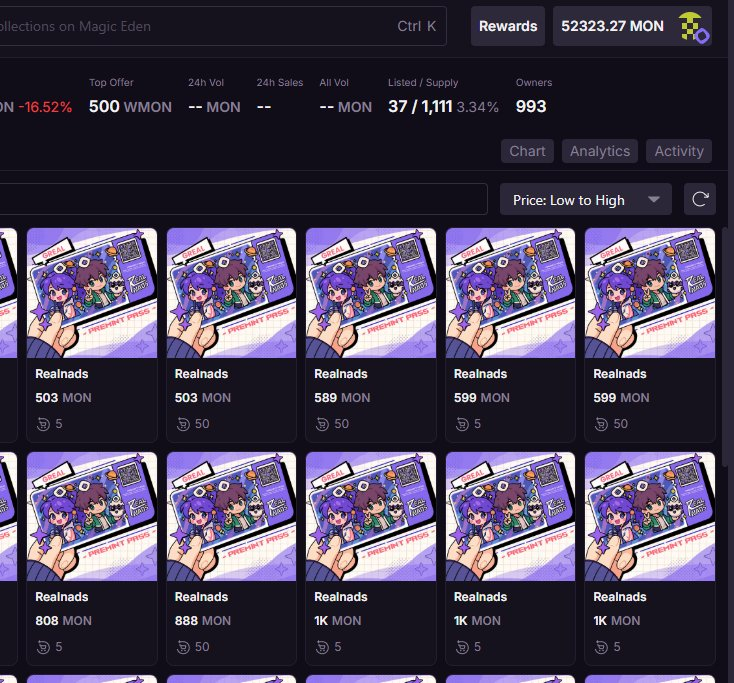Click the 993 owners value
Image resolution: width=734 pixels, height=683 pixels.
[531, 107]
